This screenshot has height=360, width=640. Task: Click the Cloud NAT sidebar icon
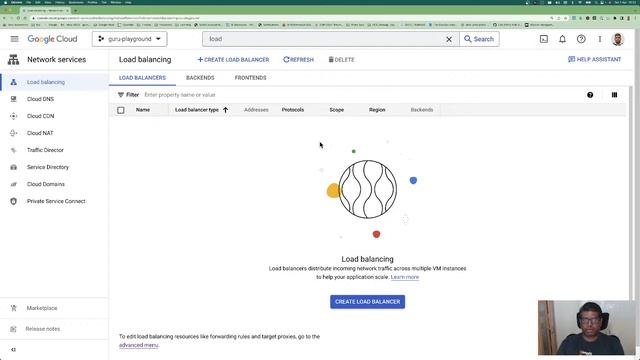tap(13, 133)
